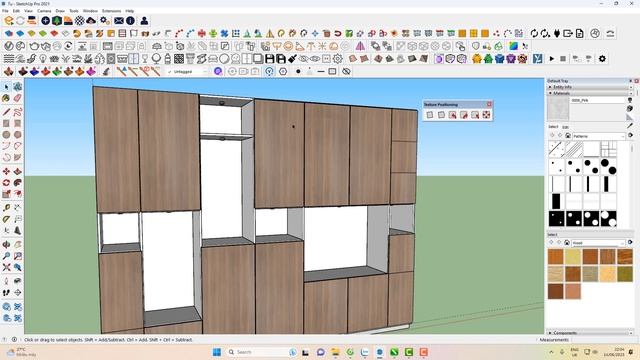Click the black play button in toolbar
Viewport: 640px width, 360px height.
(552, 59)
